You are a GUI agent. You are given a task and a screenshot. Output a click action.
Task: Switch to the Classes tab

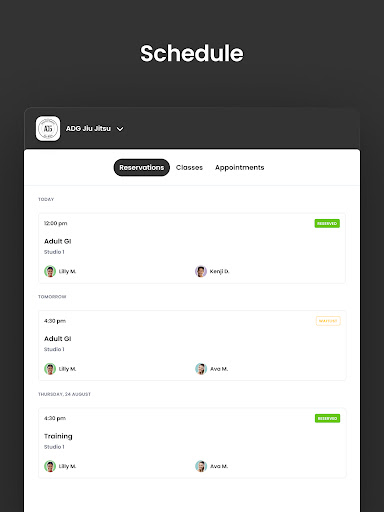189,167
